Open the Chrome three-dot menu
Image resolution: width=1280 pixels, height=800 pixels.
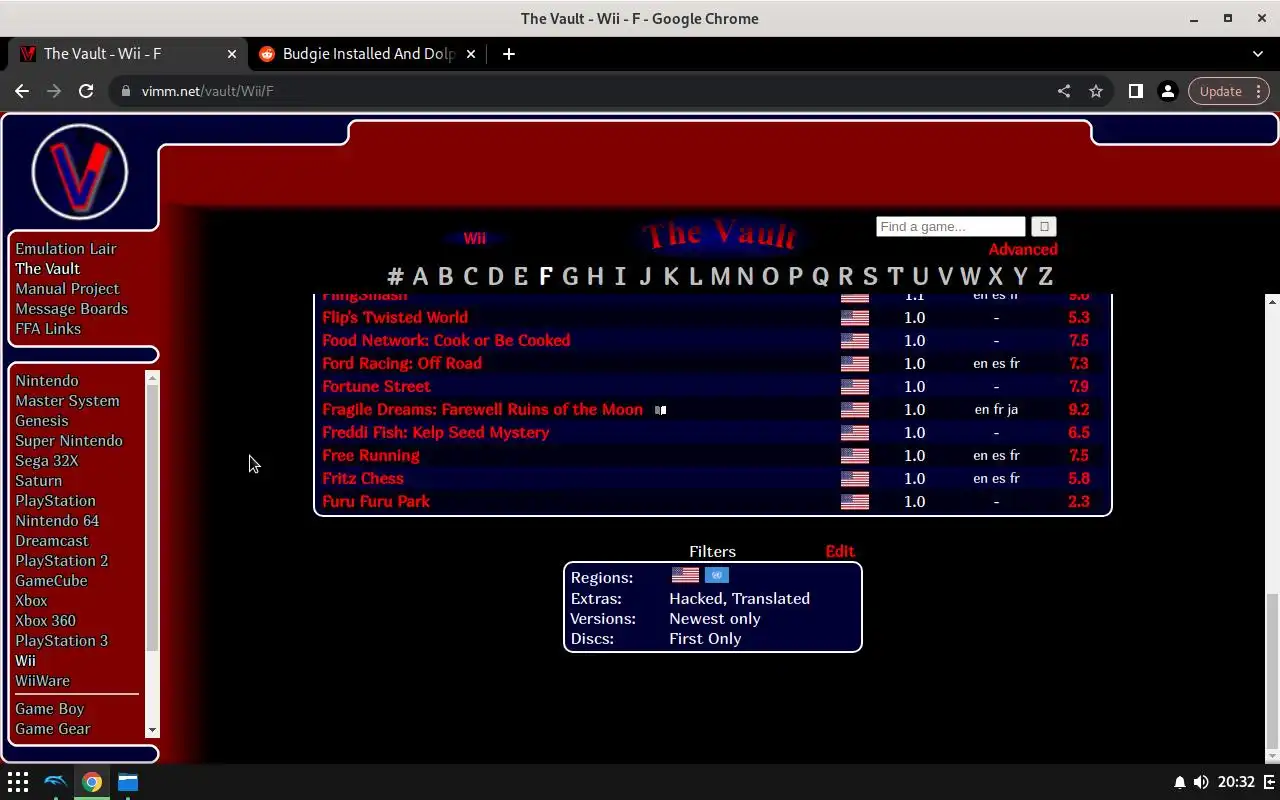[x=1260, y=91]
